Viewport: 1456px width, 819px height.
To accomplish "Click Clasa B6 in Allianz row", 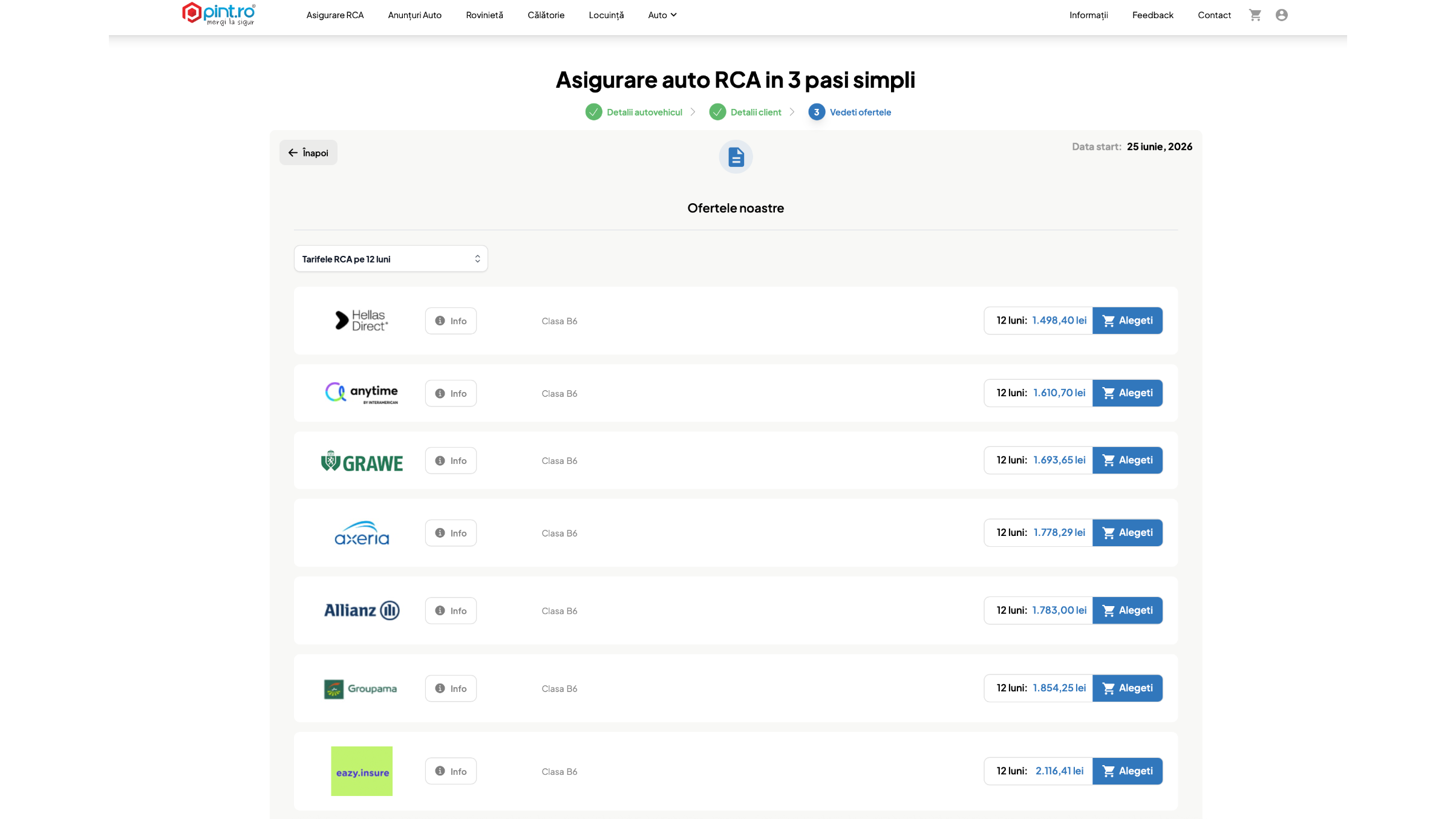I will (560, 611).
